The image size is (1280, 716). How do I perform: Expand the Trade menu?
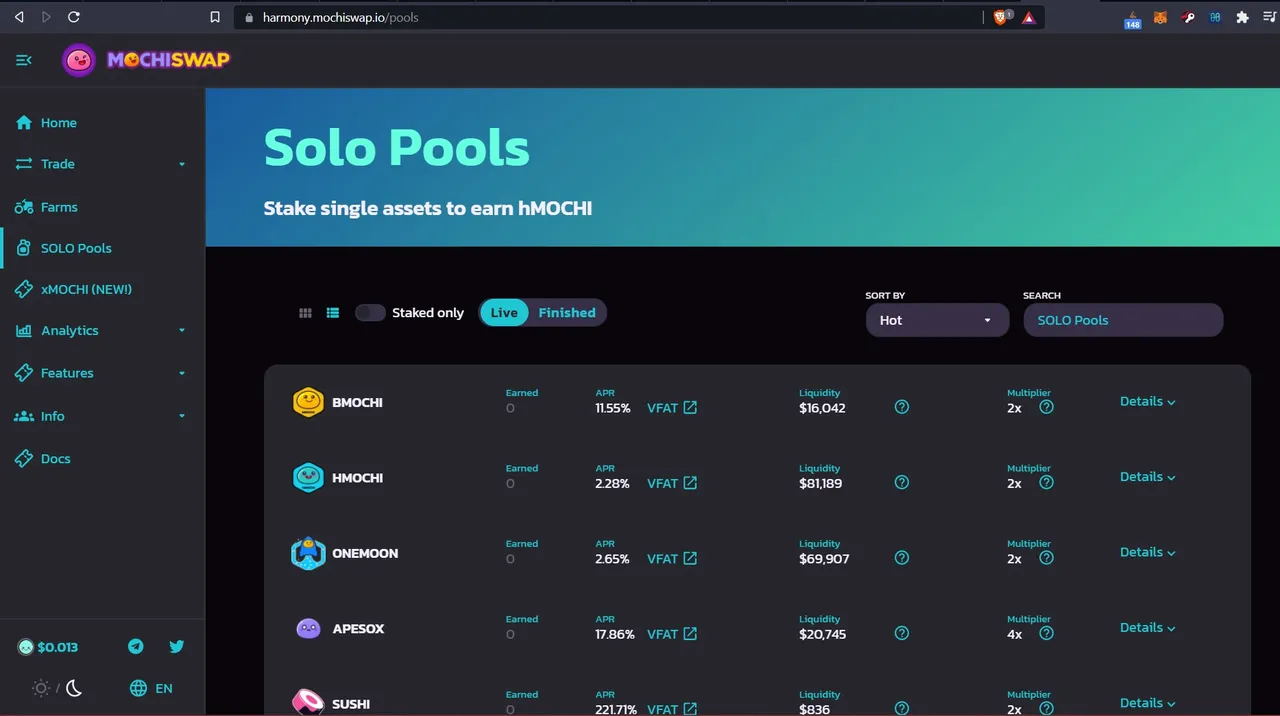point(102,164)
